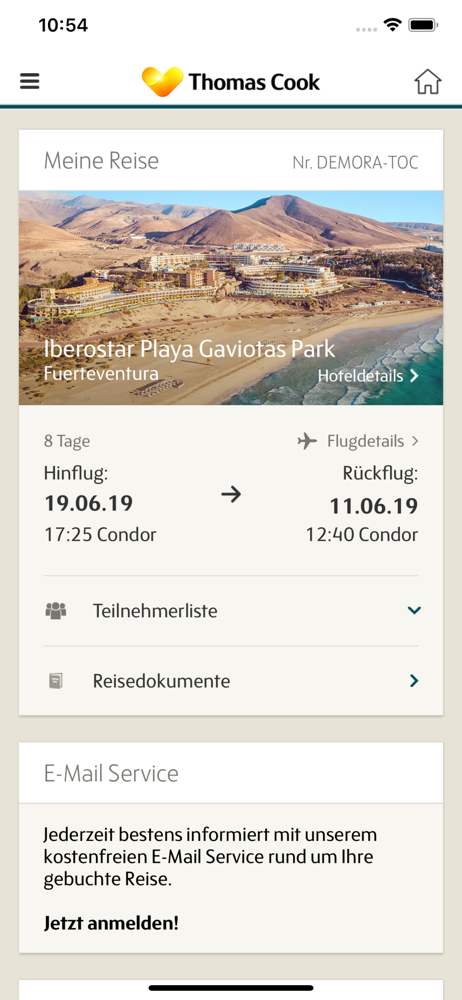Tap the Thomas Cook heart logo
This screenshot has height=1000, width=462.
click(x=162, y=82)
